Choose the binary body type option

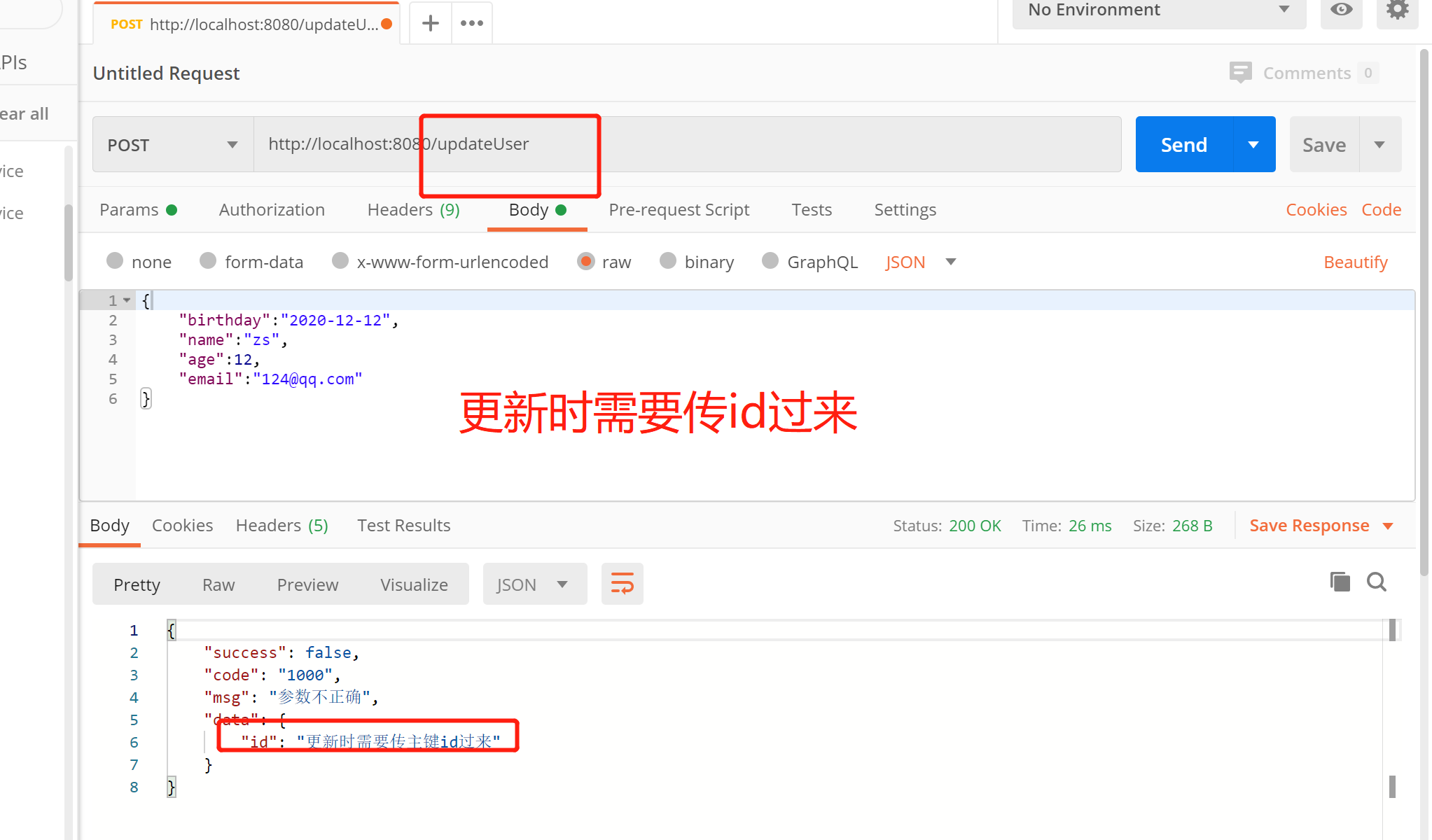(x=668, y=261)
